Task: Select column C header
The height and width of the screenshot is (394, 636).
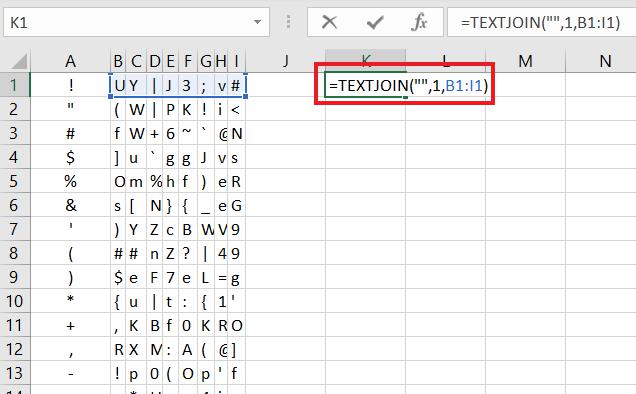Action: (x=136, y=61)
